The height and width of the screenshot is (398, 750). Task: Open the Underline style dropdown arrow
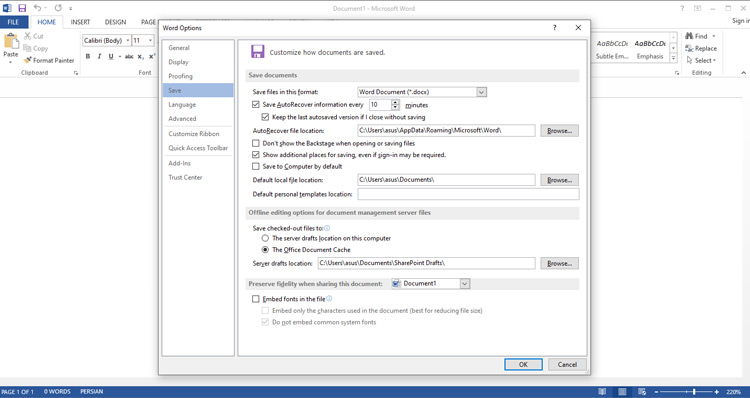[x=119, y=56]
